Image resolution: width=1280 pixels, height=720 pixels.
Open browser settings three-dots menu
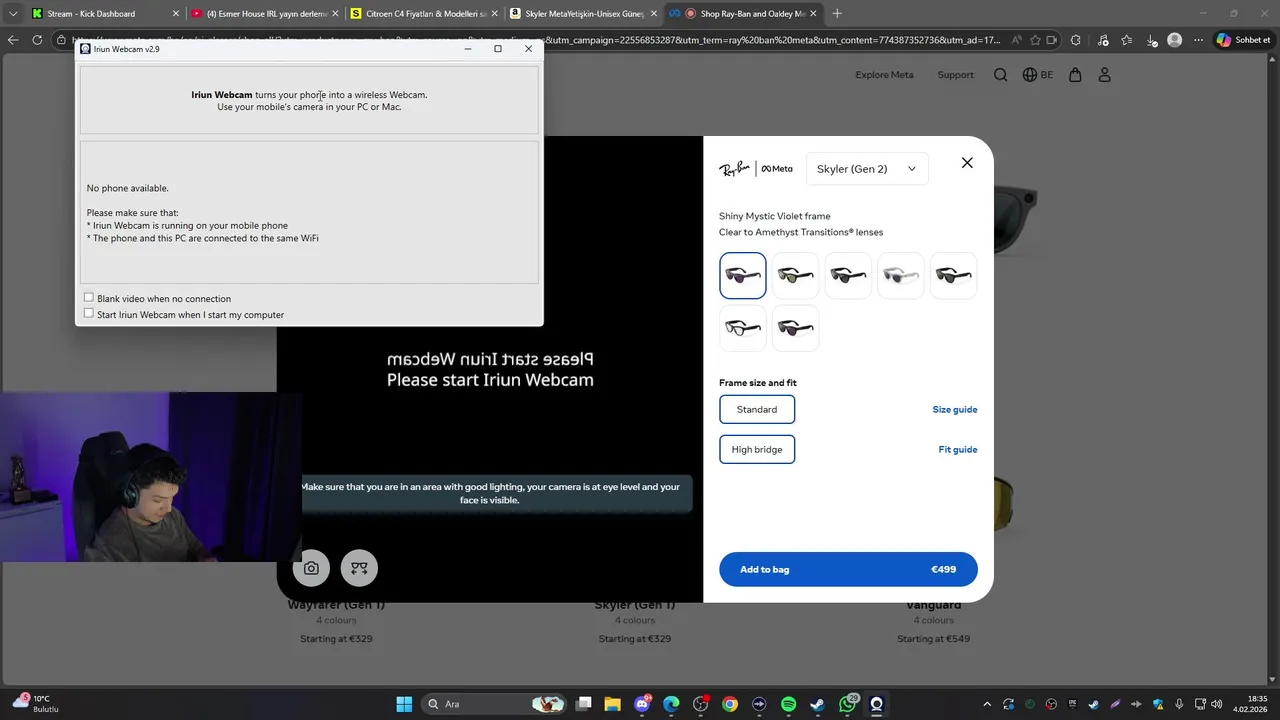click(x=1198, y=40)
